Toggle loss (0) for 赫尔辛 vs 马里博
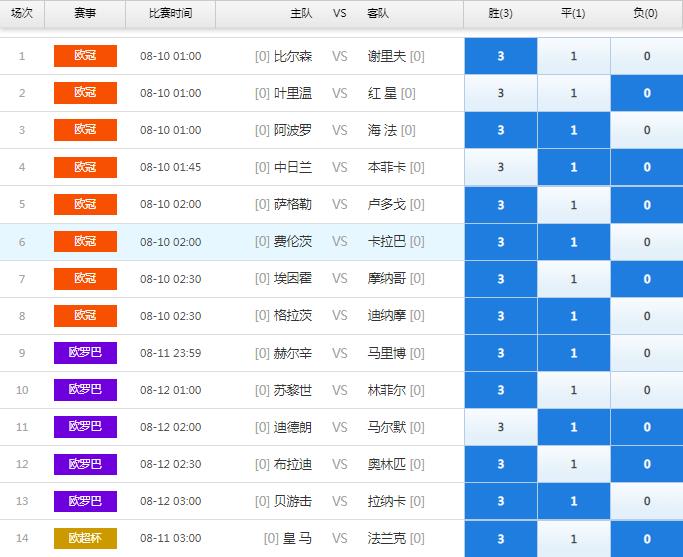 pyautogui.click(x=647, y=353)
